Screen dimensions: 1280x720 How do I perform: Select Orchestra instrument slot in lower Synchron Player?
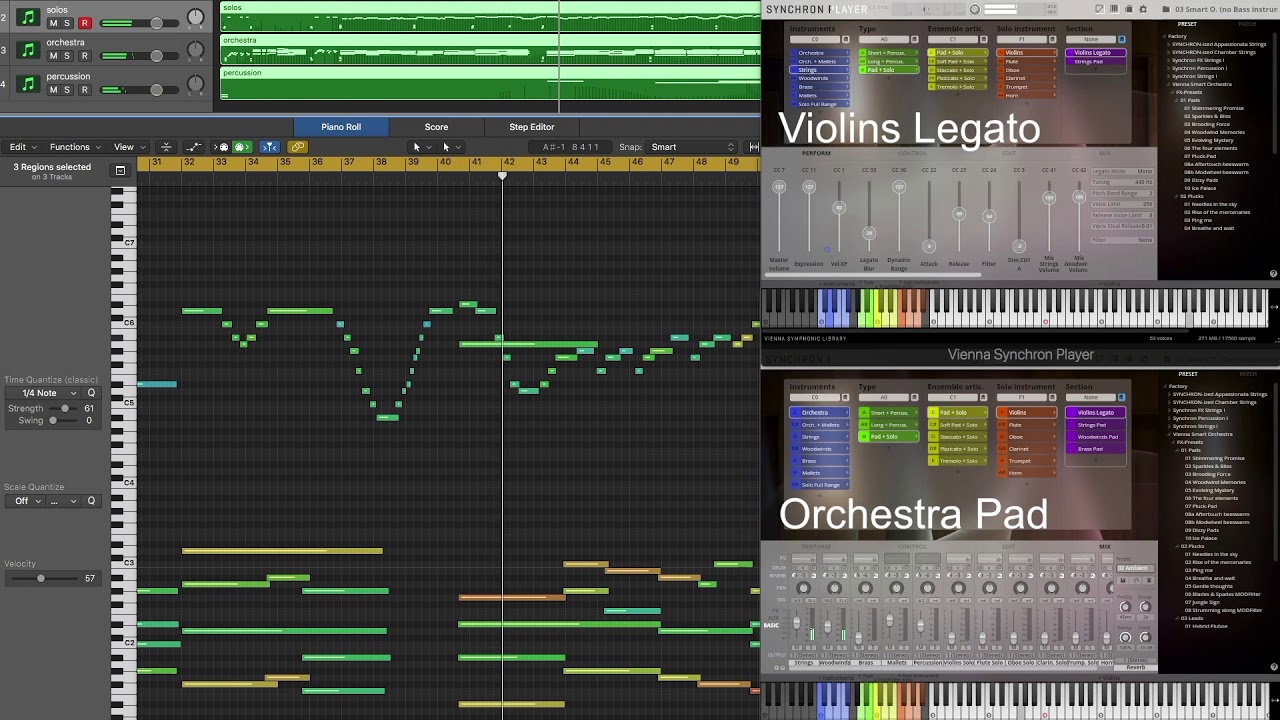[819, 412]
